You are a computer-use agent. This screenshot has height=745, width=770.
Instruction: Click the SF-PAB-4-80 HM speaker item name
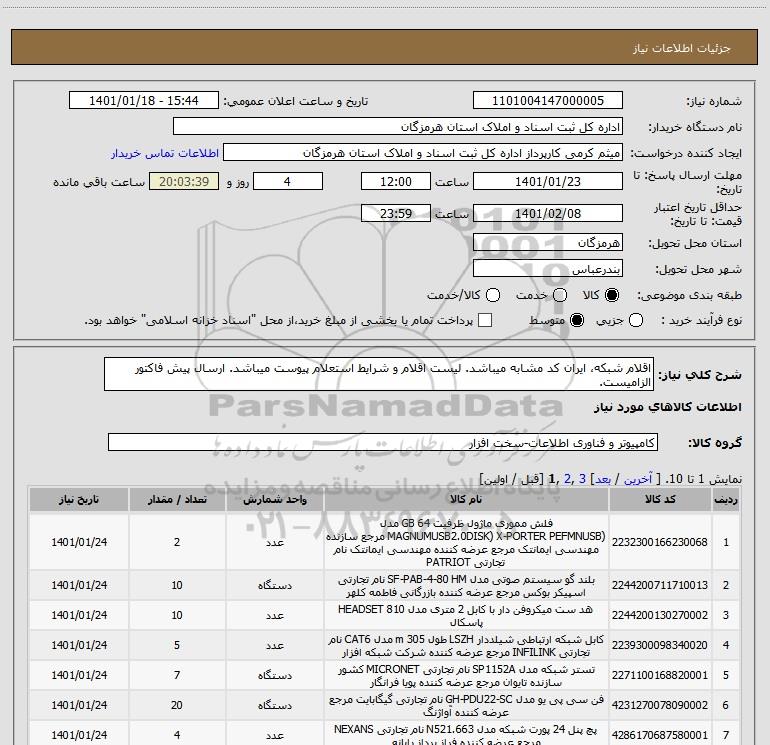466,586
